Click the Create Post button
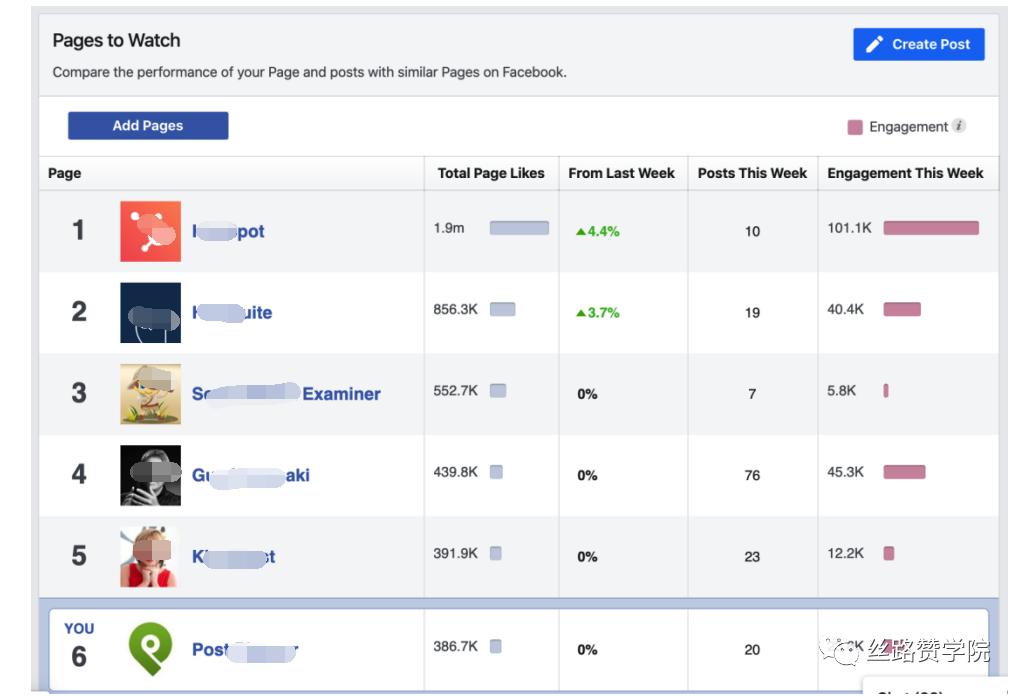 point(918,44)
